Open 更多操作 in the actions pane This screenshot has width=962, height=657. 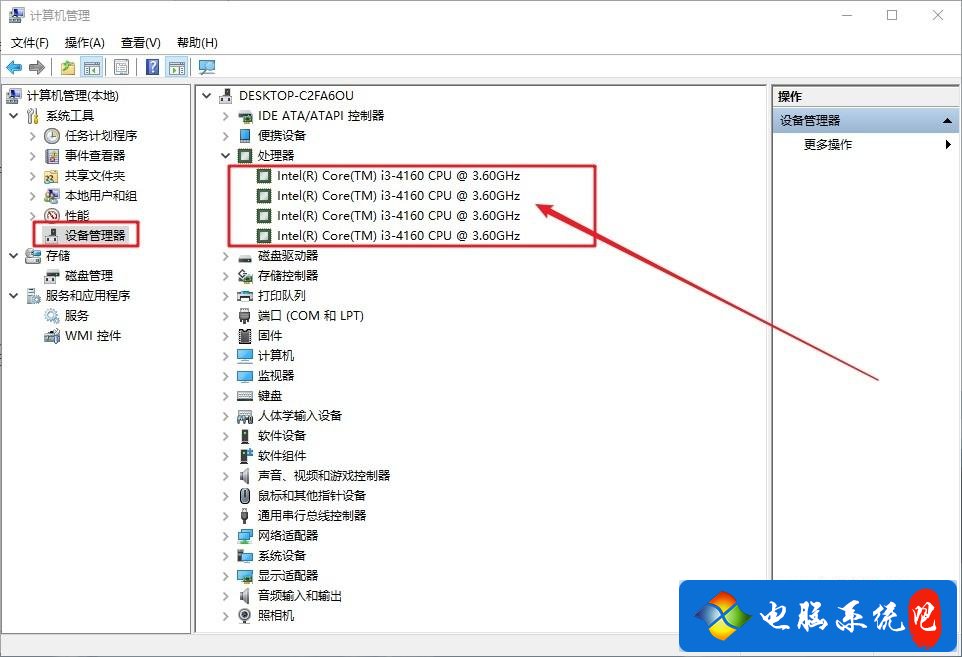[x=828, y=145]
